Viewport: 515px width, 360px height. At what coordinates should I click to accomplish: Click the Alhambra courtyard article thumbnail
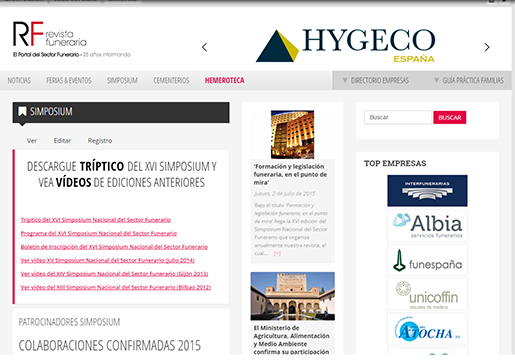pos(293,296)
